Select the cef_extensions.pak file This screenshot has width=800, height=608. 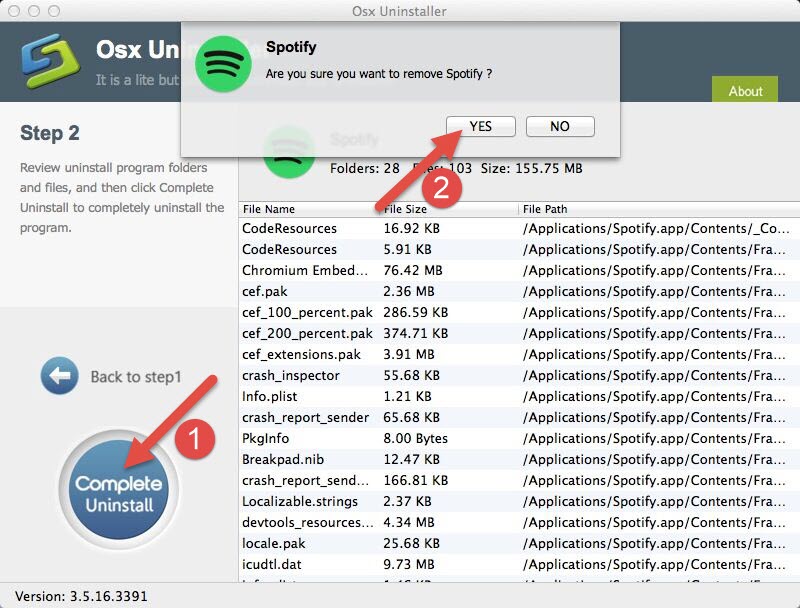tap(519, 354)
